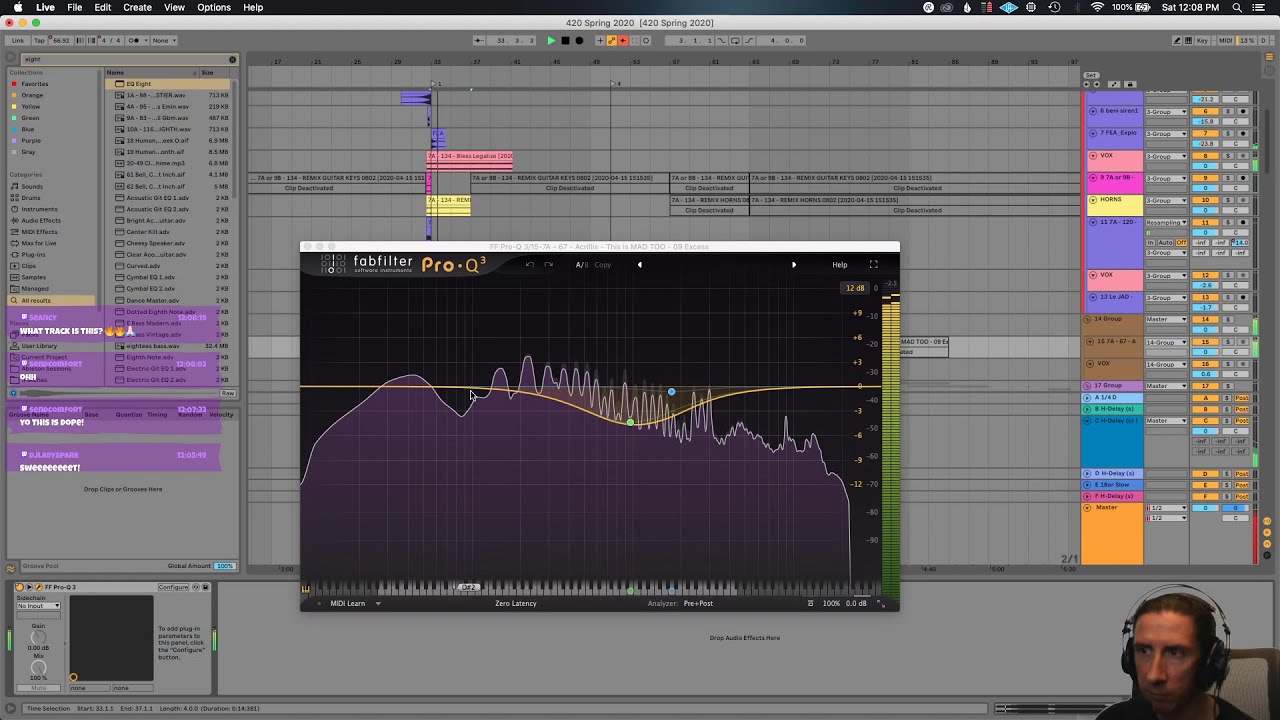Click the re-enable automation button
Image resolution: width=1280 pixels, height=720 pixels.
tap(623, 41)
